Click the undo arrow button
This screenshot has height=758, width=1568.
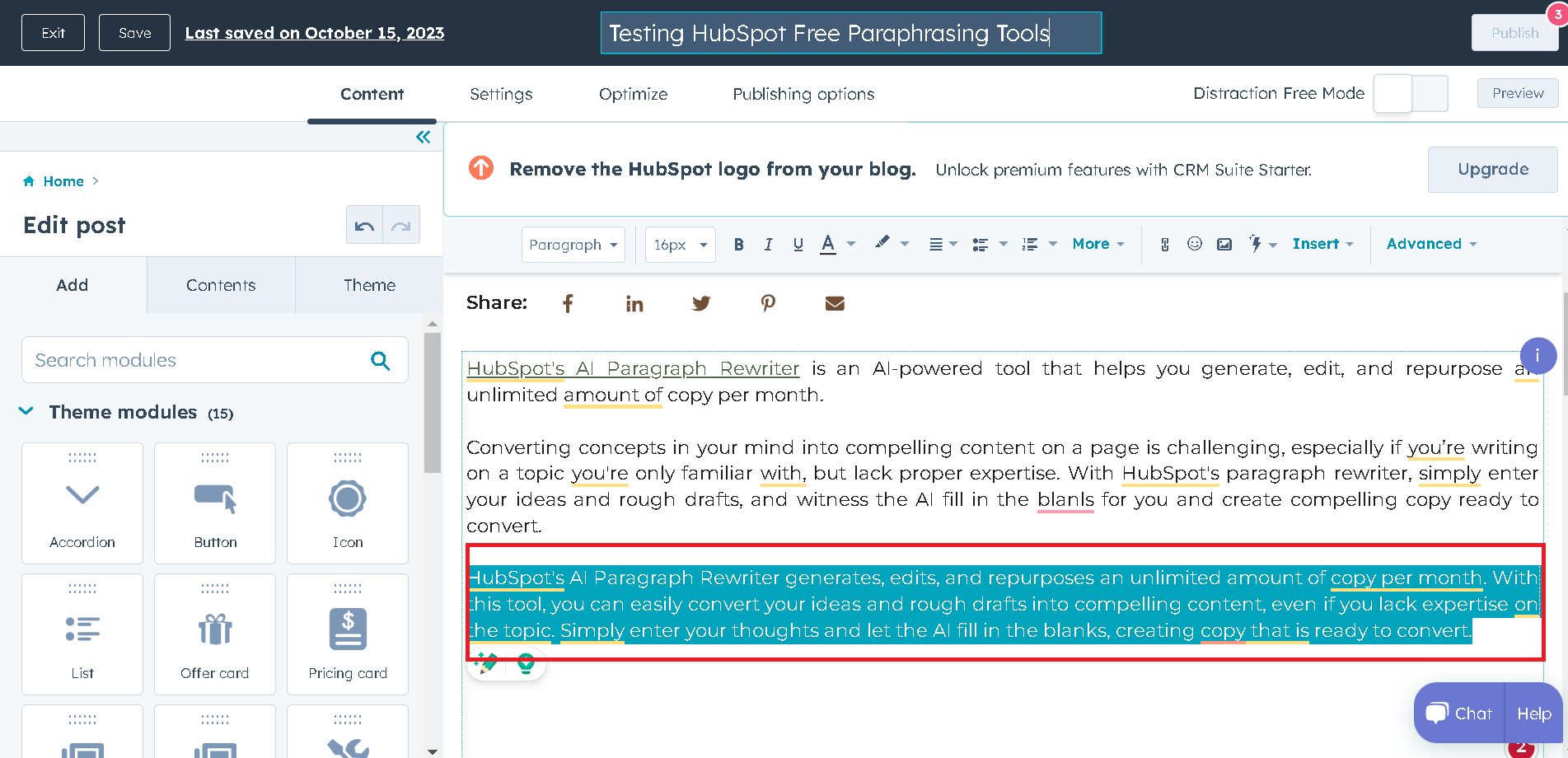[364, 225]
